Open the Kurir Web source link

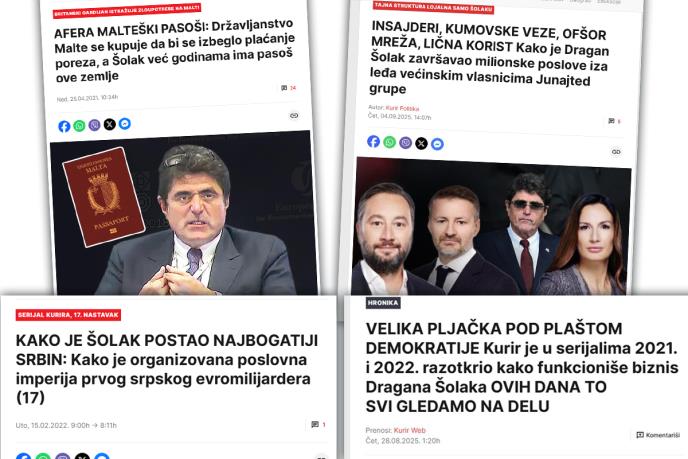point(410,430)
